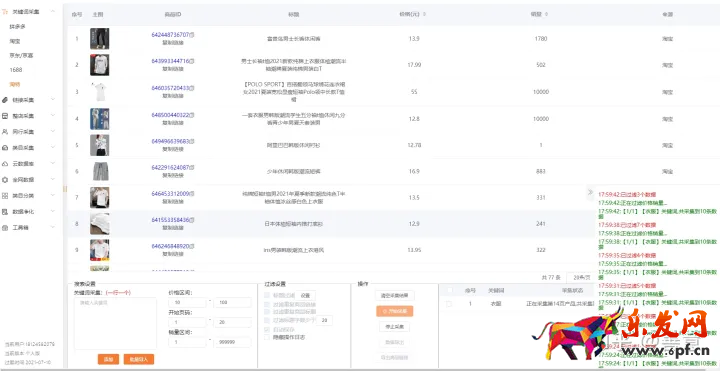Click the toolbox icon at sidebar bottom
Screen dimensions: 720x371
(x=5, y=228)
